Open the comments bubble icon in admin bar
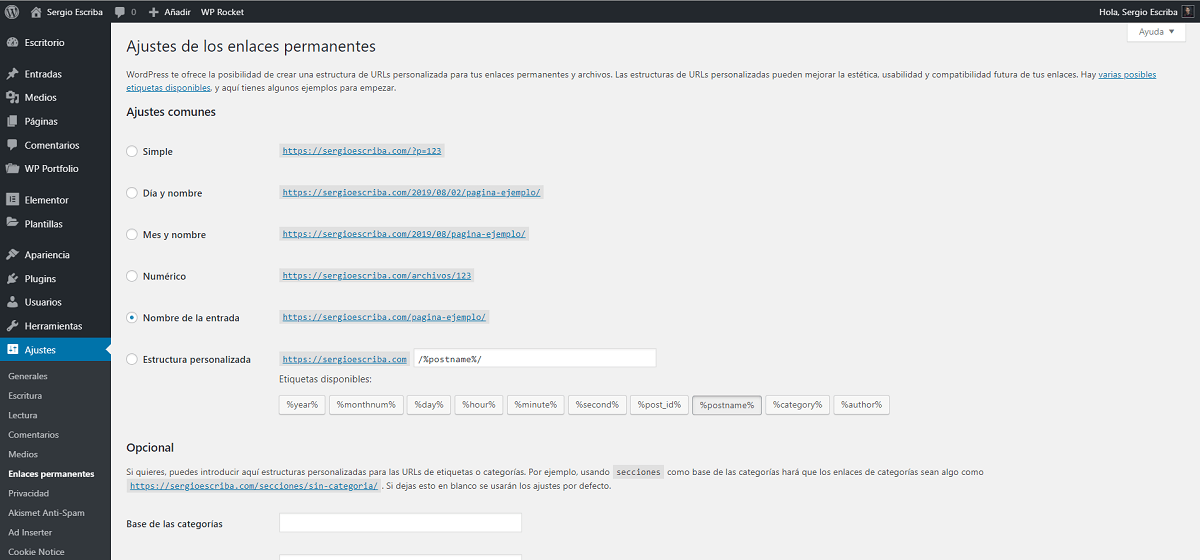 [x=120, y=12]
